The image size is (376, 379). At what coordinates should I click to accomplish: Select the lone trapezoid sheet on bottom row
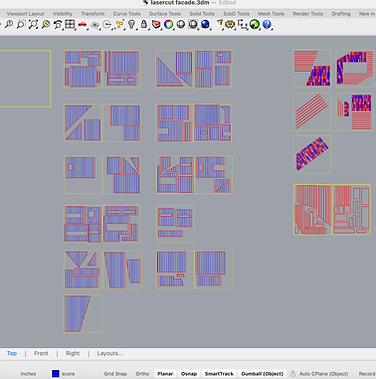(x=83, y=314)
